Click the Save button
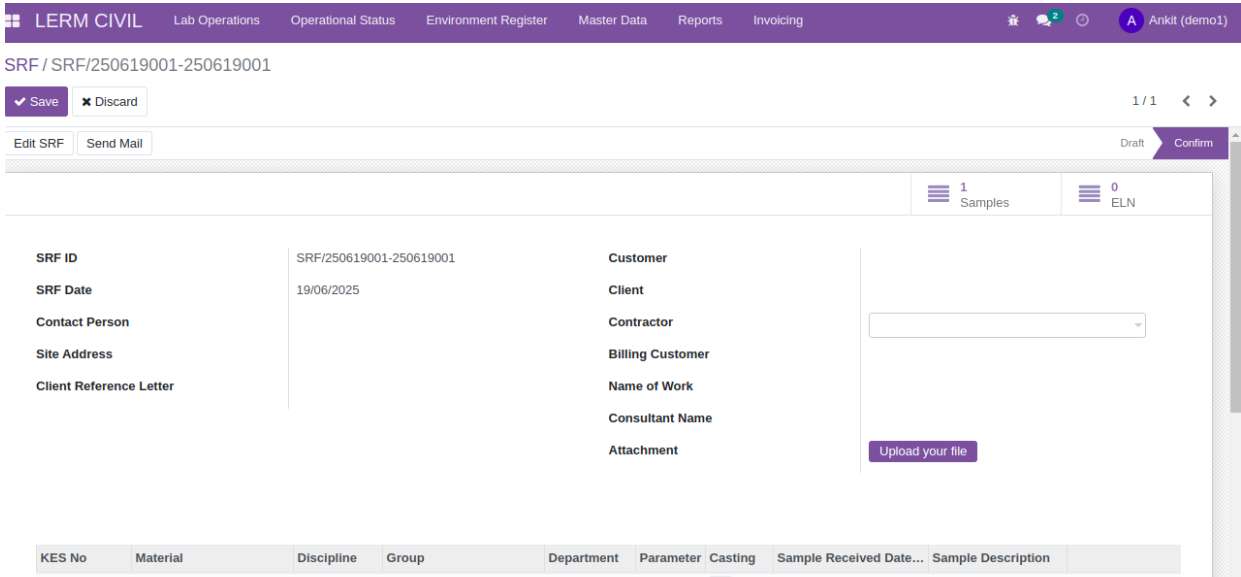1241x577 pixels. (x=36, y=102)
